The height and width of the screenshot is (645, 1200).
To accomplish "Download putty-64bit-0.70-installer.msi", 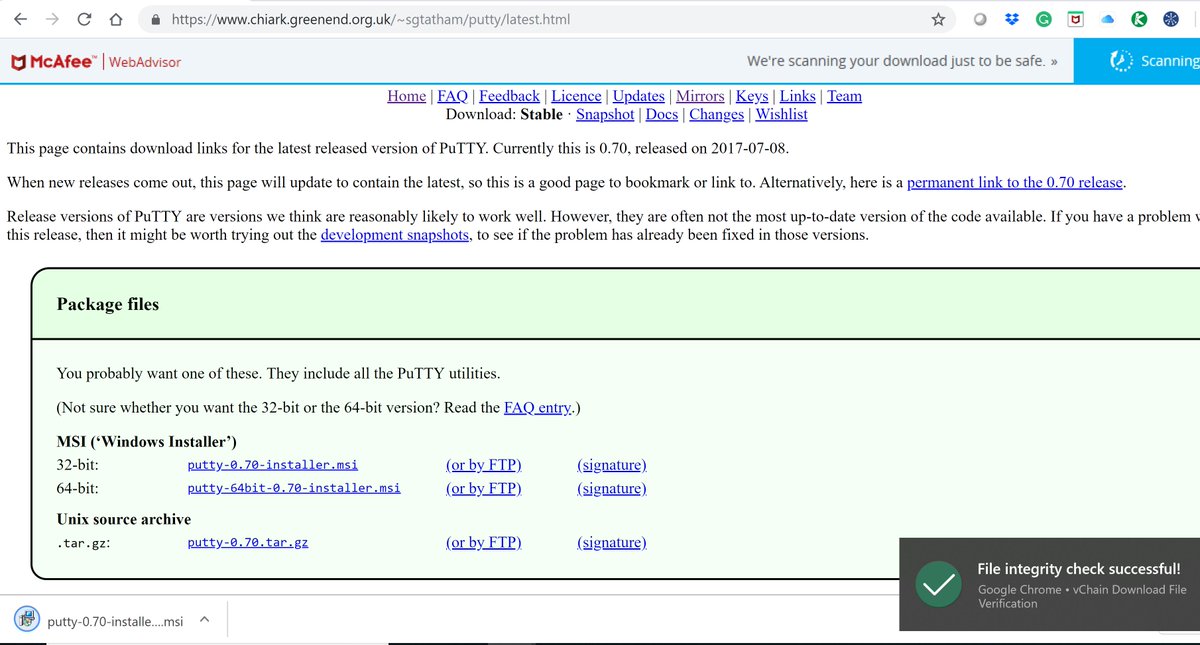I will [294, 488].
